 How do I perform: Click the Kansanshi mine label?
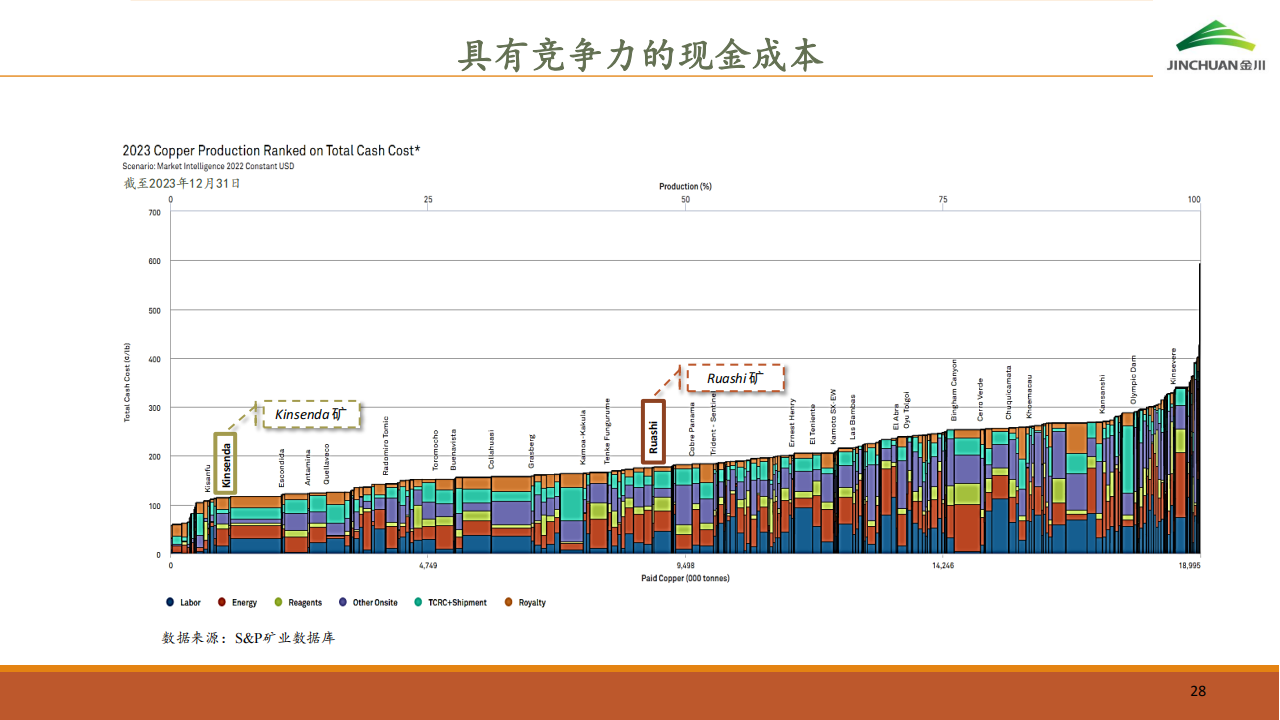point(1102,394)
